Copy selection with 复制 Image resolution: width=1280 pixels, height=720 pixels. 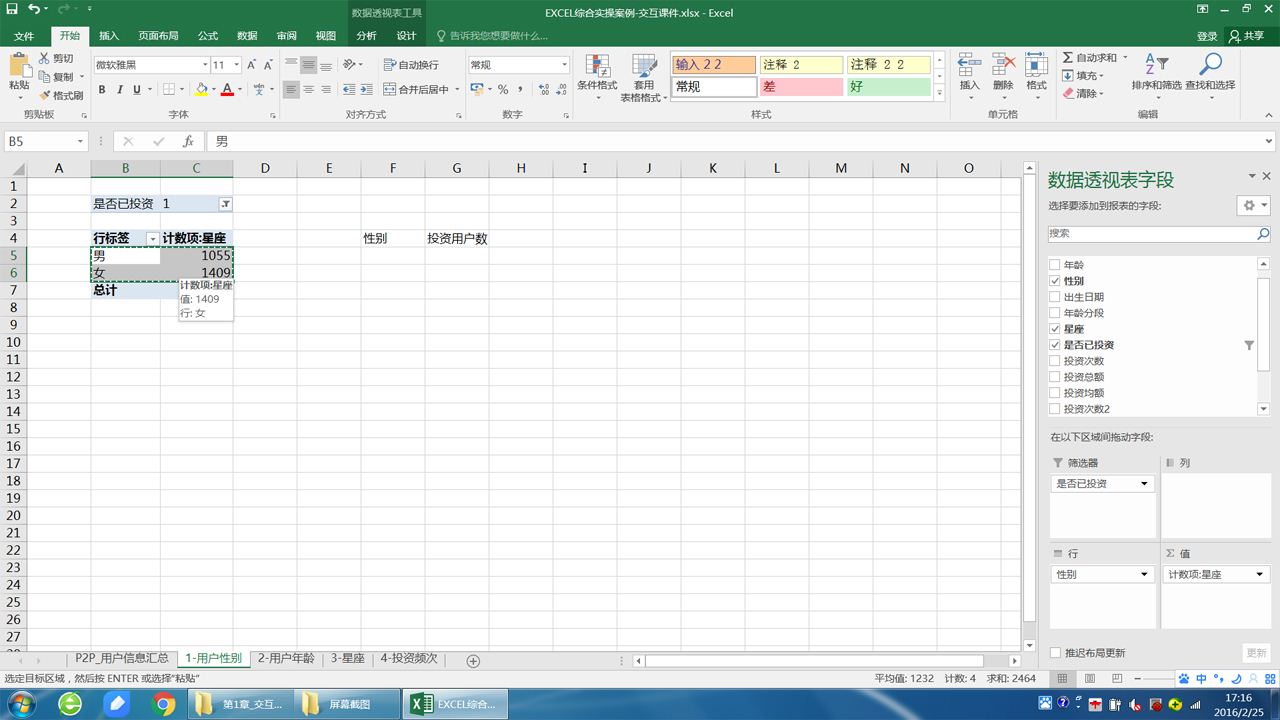coord(56,77)
